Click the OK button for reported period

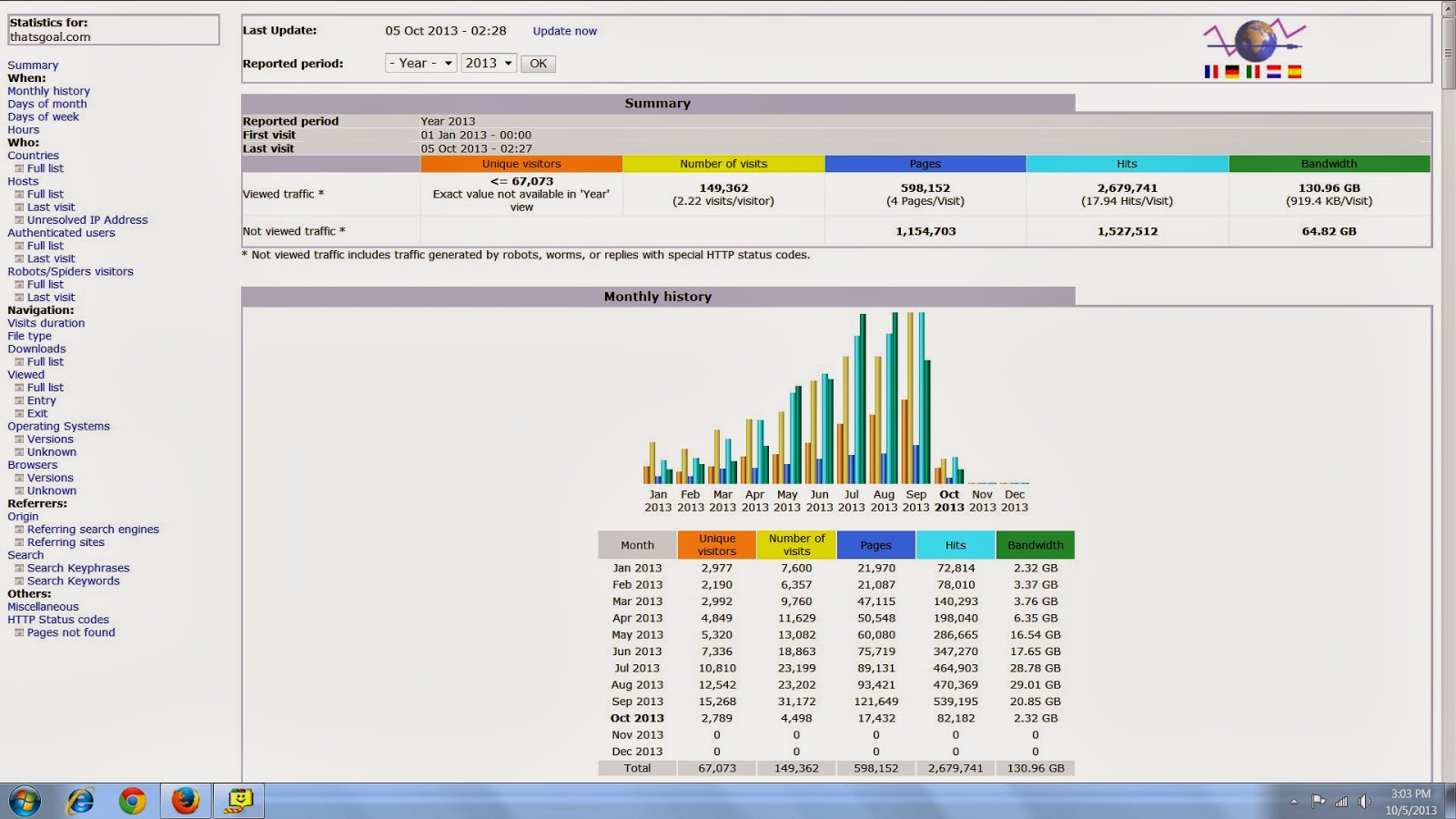[x=538, y=64]
